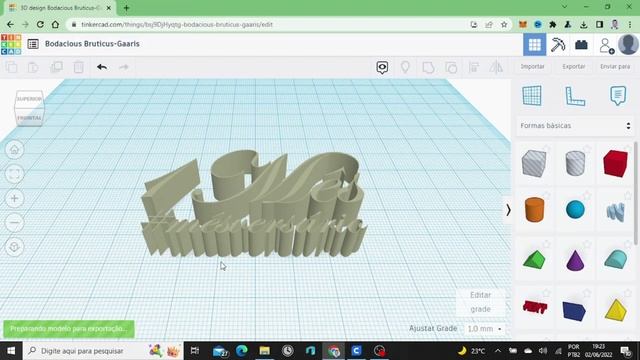Zoom in with the plus button
Screen dimensions: 640x360
pyautogui.click(x=14, y=198)
